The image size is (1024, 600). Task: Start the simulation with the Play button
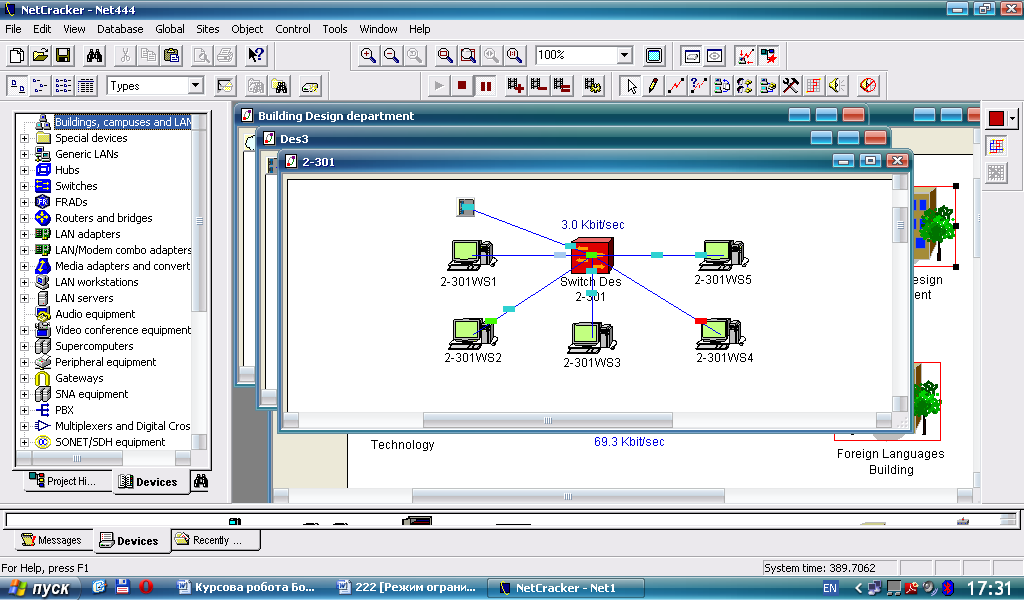tap(439, 86)
